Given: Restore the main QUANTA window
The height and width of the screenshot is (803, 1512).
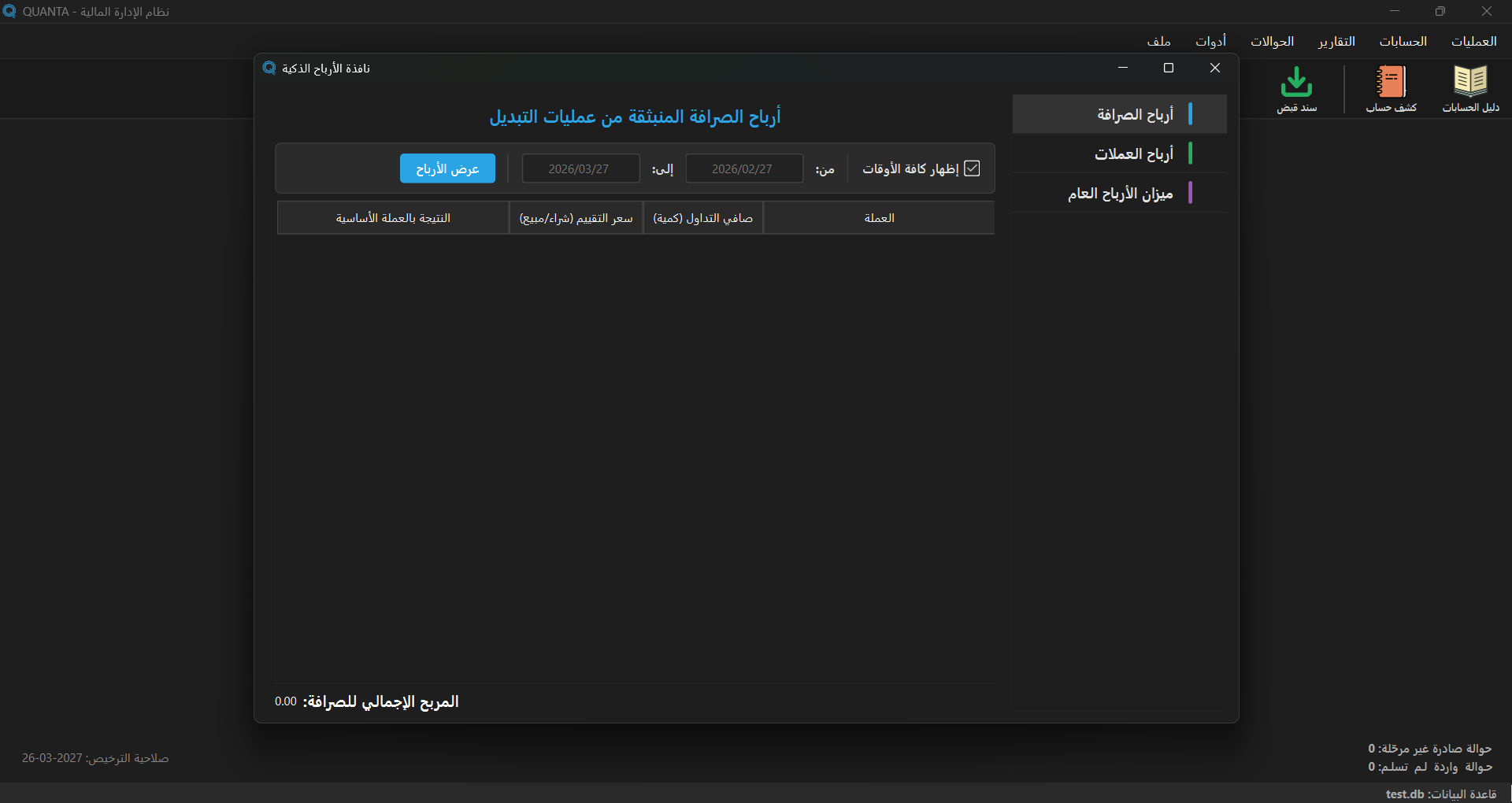Looking at the screenshot, I should coord(1440,11).
